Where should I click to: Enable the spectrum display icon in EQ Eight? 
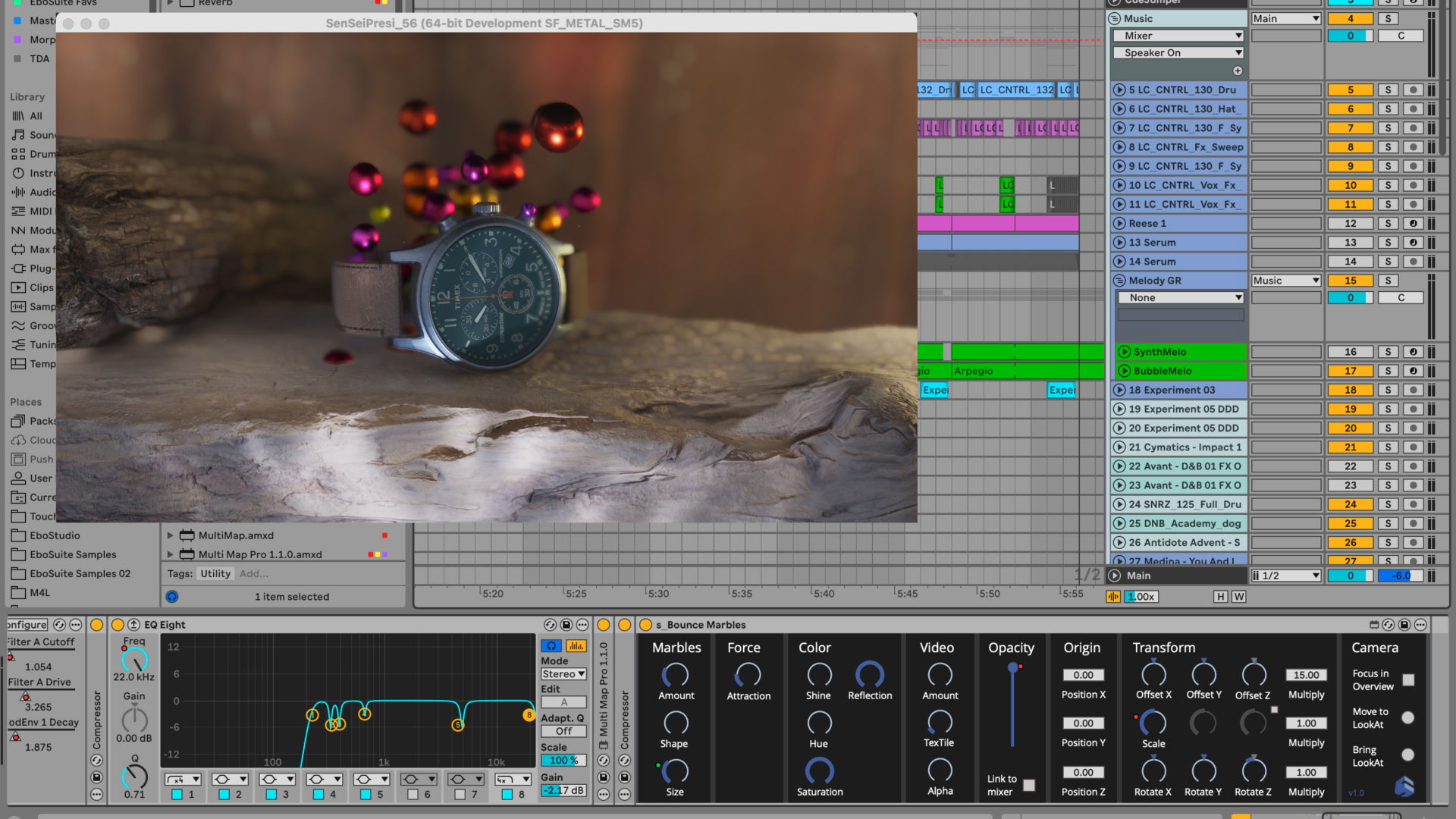(576, 645)
